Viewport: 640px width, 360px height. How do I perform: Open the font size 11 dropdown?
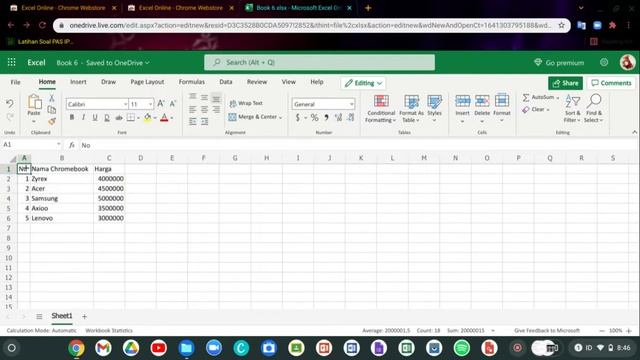150,104
